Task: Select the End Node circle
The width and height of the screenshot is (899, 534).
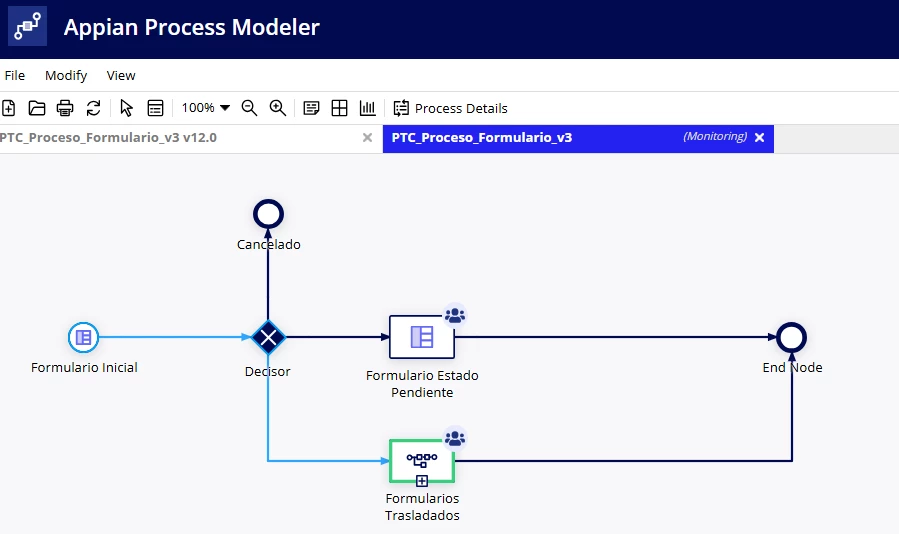Action: click(x=792, y=337)
